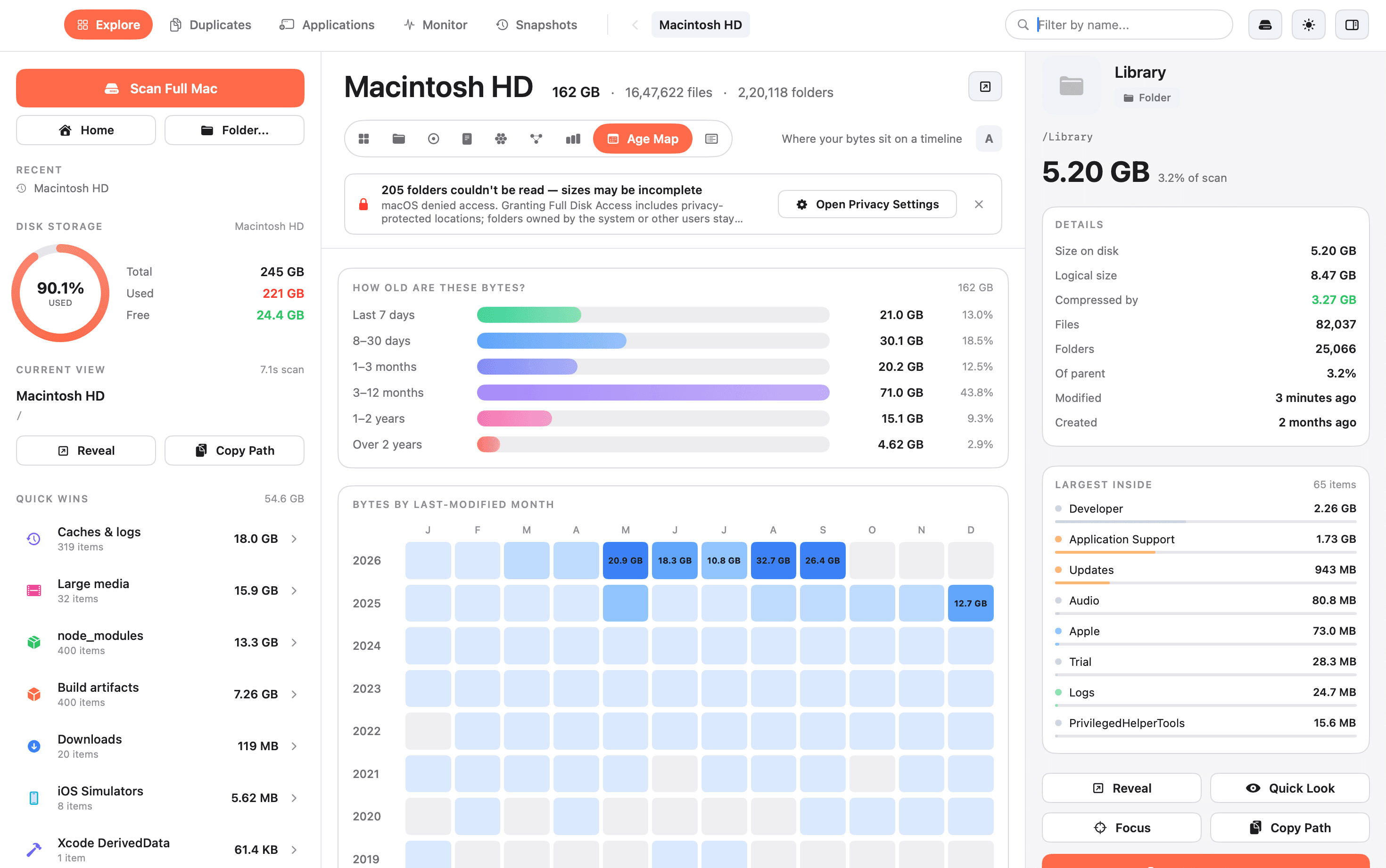The width and height of the screenshot is (1386, 868).
Task: Expand the iOS Simulators row
Action: (x=160, y=797)
